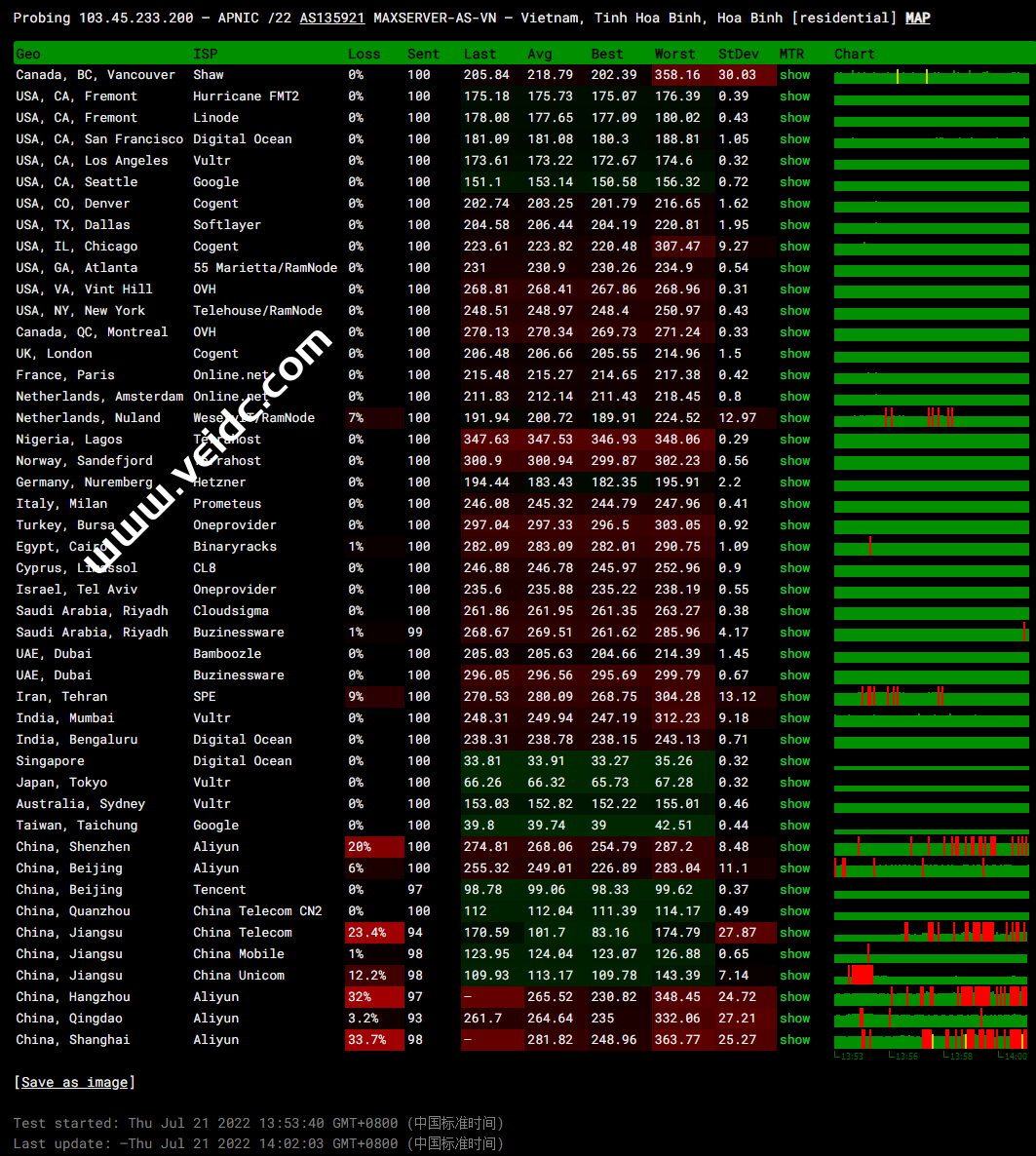The width and height of the screenshot is (1036, 1156).
Task: Select the 20% loss cell for Shenzhen
Action: pos(374,847)
